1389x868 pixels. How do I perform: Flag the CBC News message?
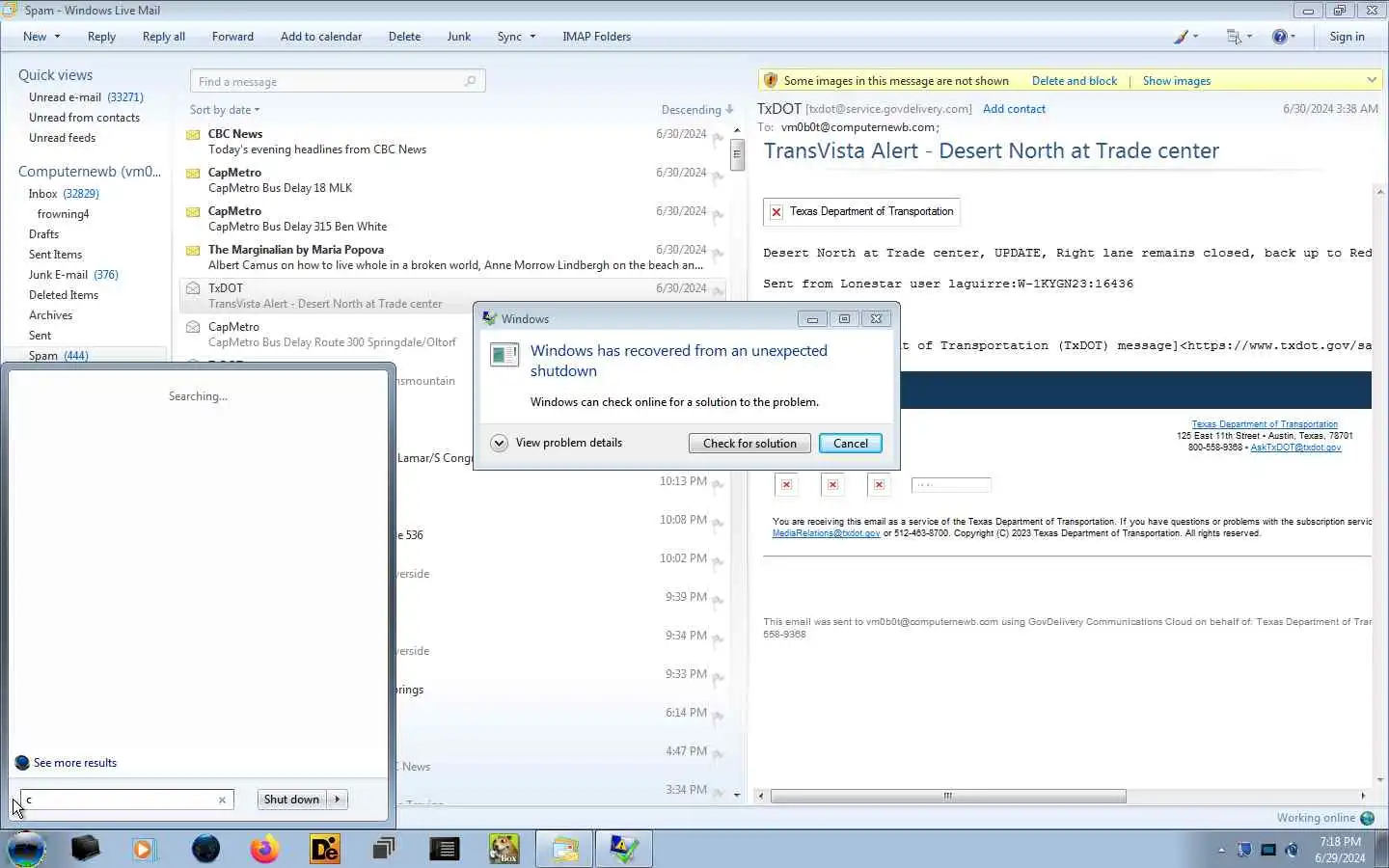718,138
